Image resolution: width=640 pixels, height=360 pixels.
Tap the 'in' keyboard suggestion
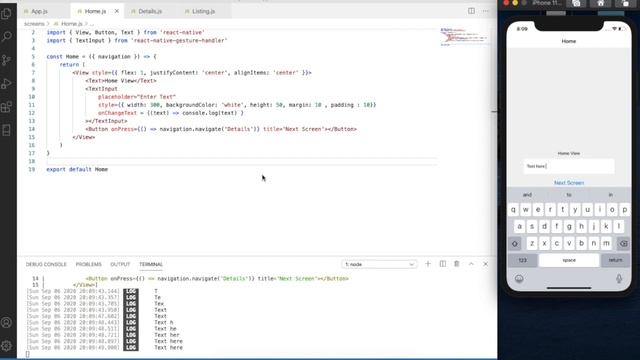coord(611,195)
